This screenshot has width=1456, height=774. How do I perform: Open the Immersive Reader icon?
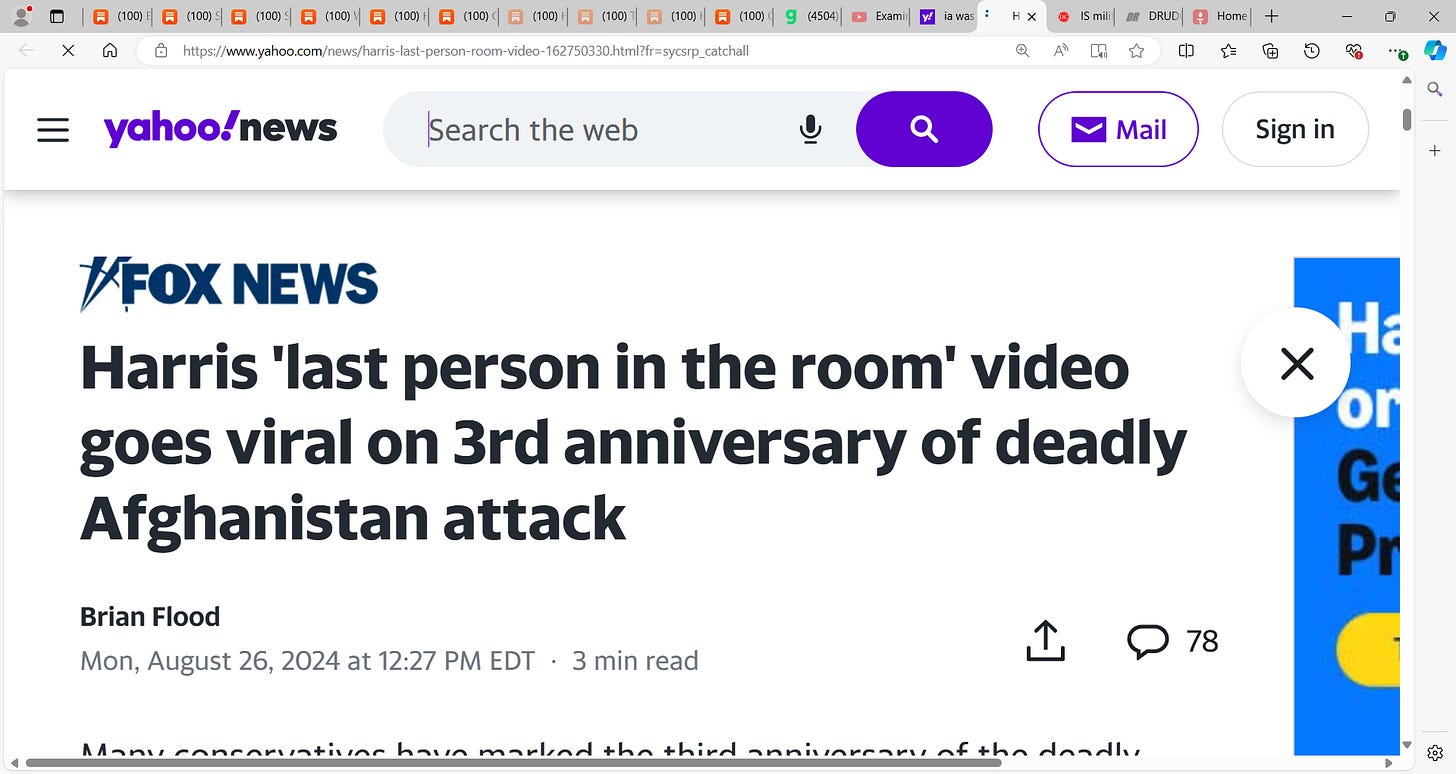[1099, 50]
